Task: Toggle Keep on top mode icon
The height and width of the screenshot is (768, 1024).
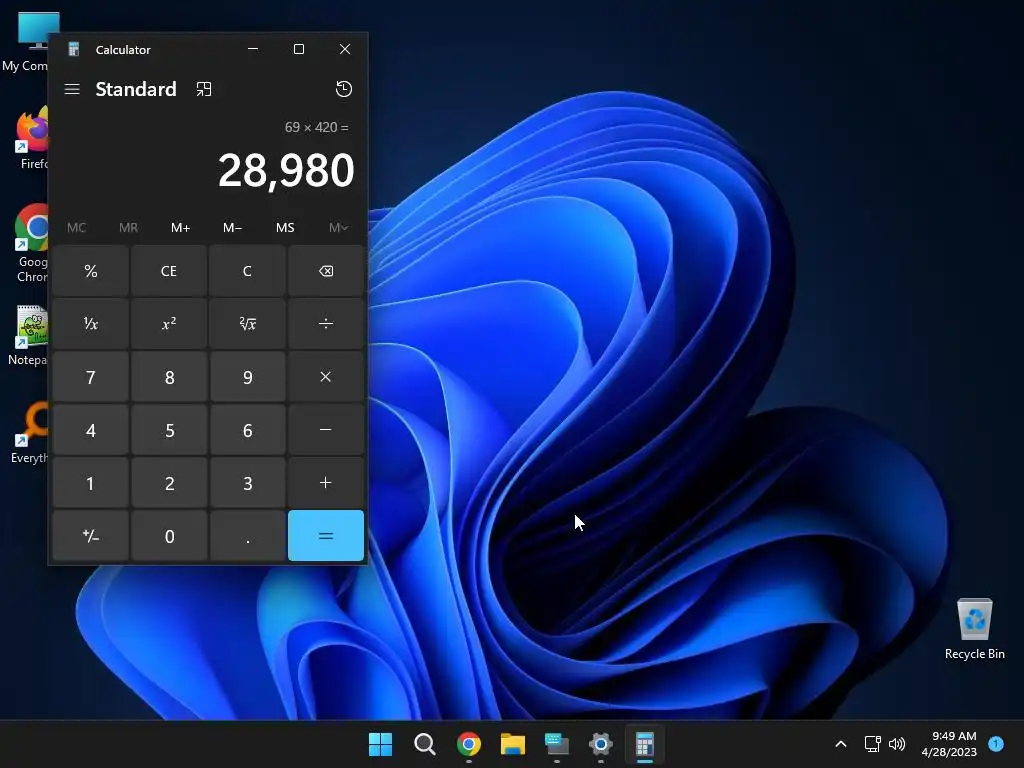Action: point(204,89)
